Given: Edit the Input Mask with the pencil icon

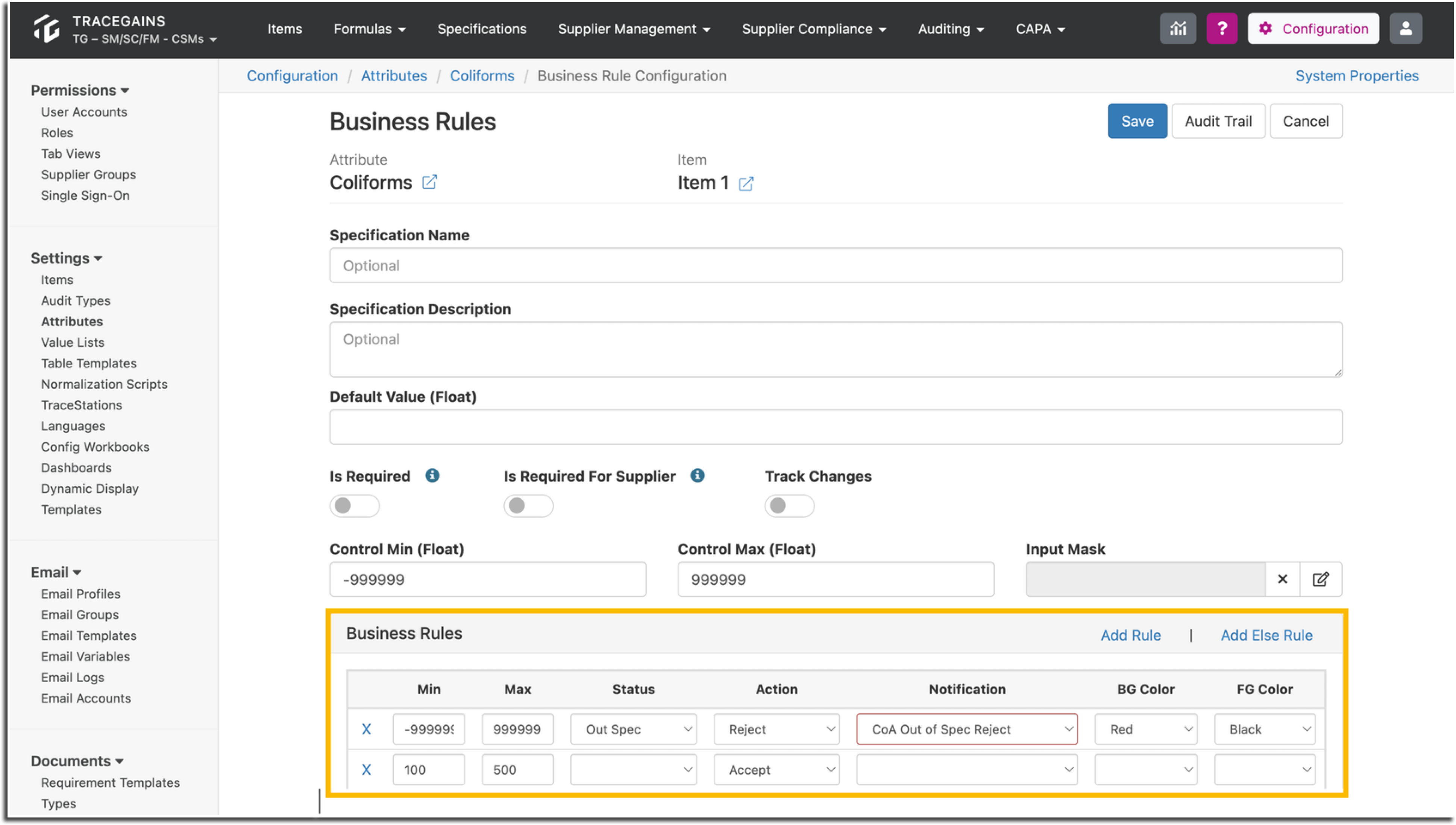Looking at the screenshot, I should click(1320, 579).
